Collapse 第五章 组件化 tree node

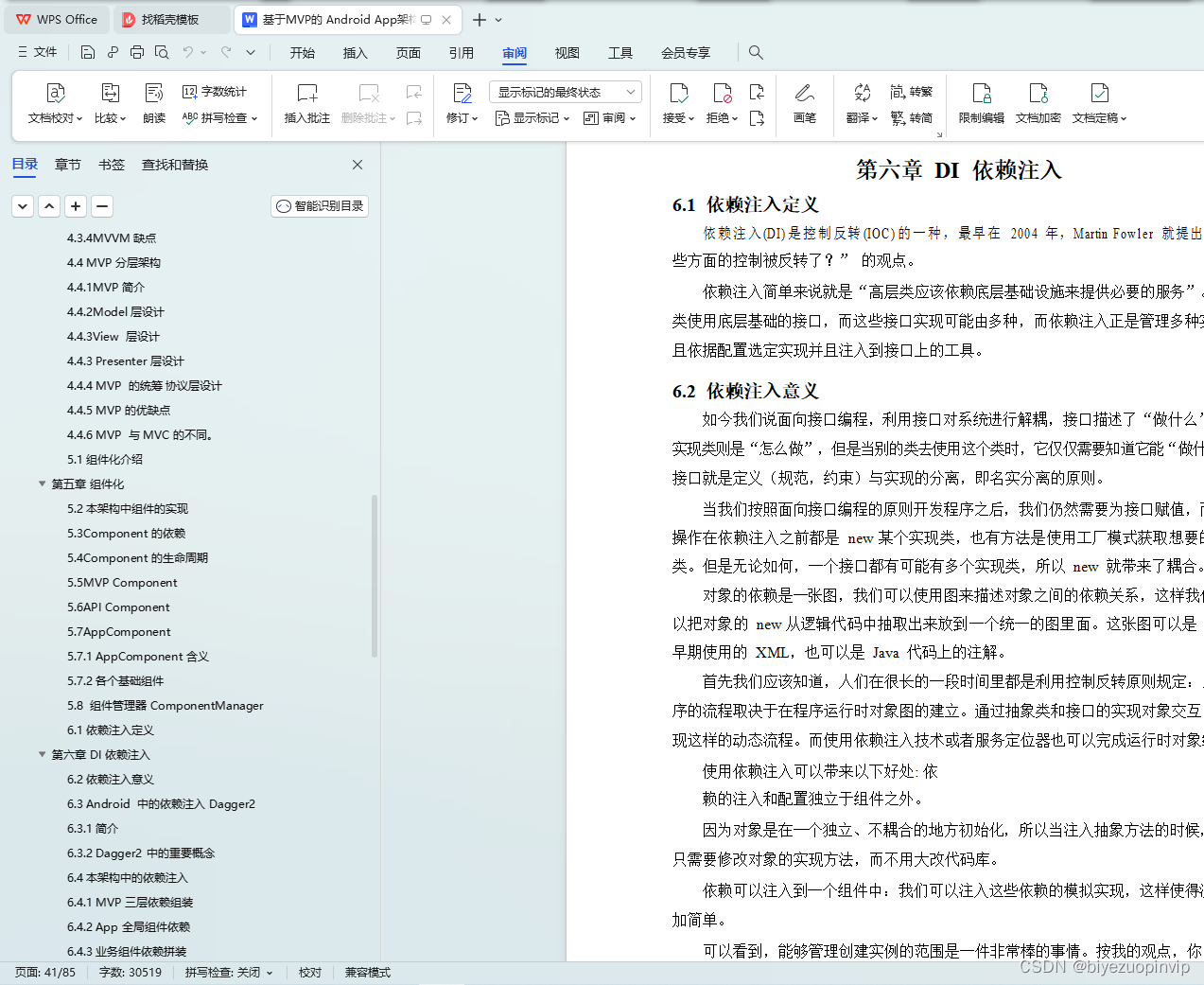[42, 484]
